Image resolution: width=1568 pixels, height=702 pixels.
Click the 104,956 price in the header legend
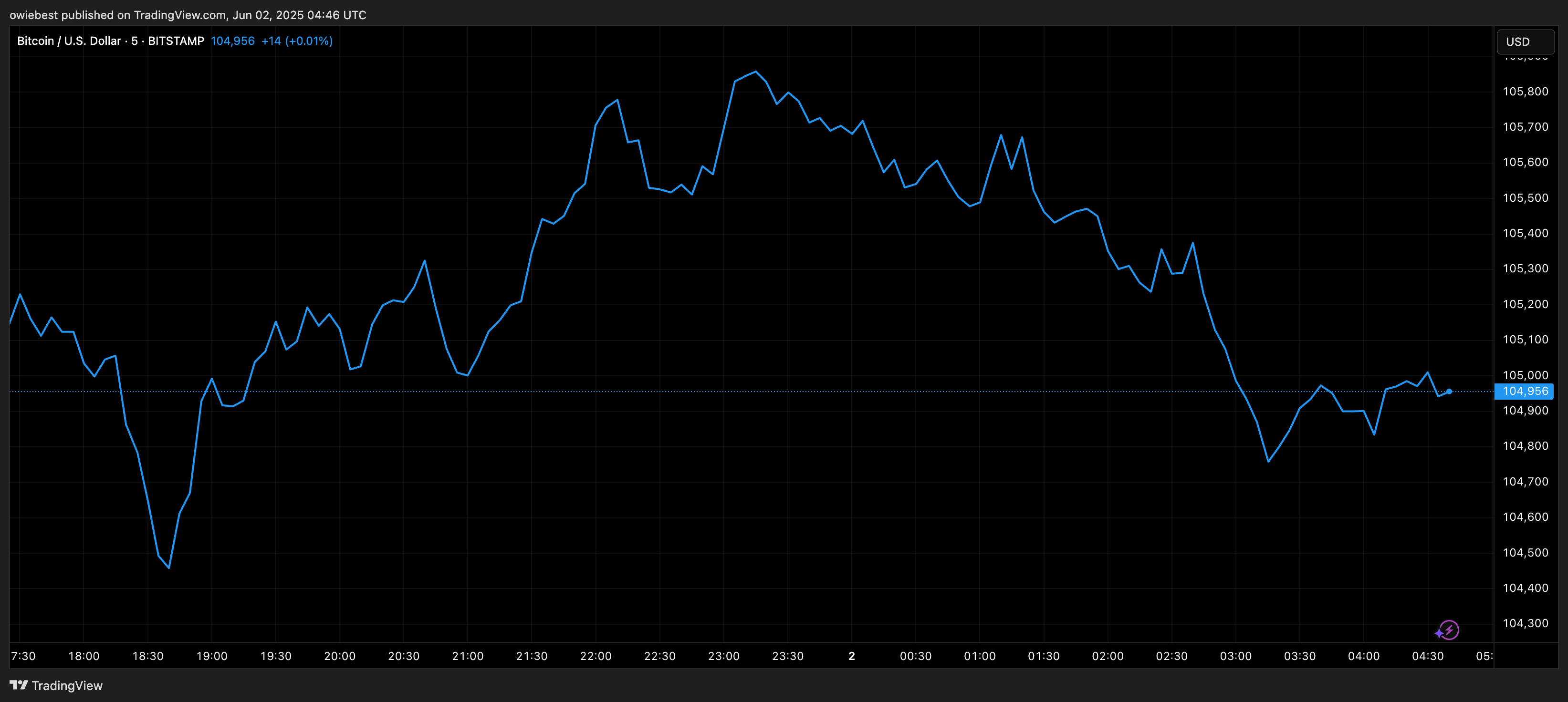[232, 41]
